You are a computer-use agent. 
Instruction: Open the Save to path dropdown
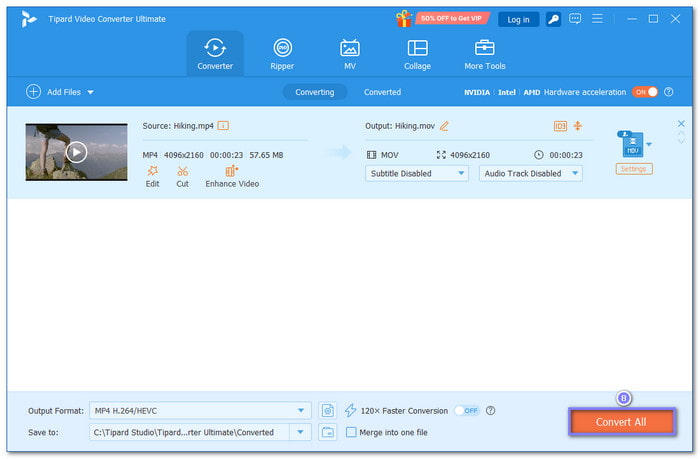(x=300, y=432)
